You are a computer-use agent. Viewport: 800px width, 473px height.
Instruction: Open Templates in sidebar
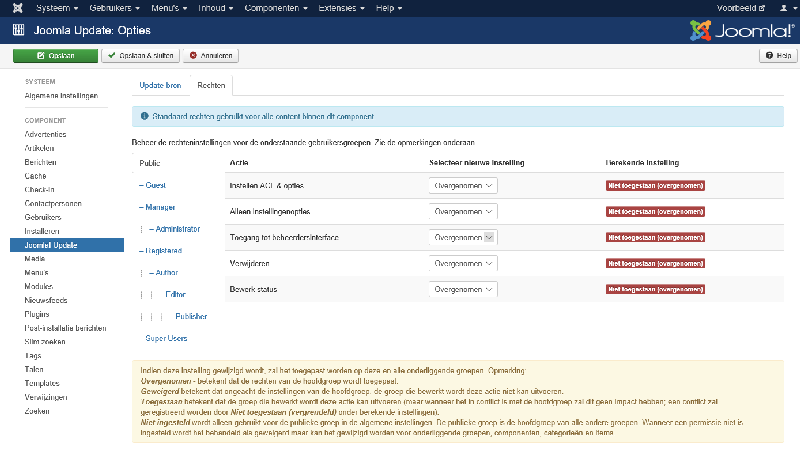tap(42, 383)
